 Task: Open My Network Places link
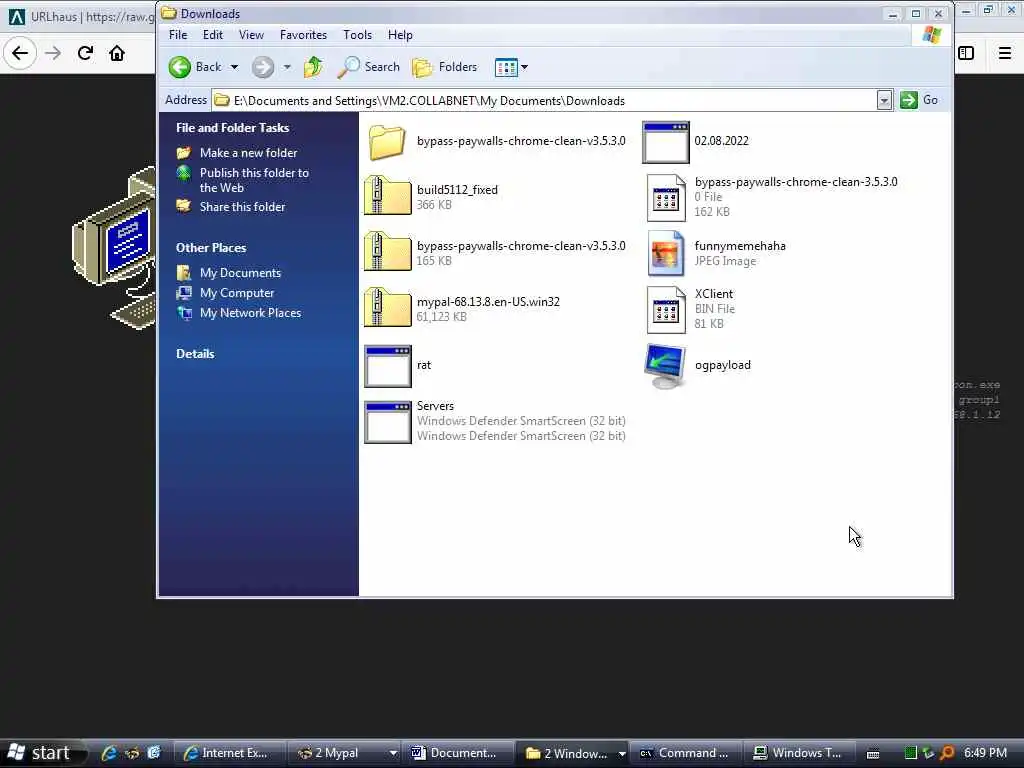pos(251,313)
